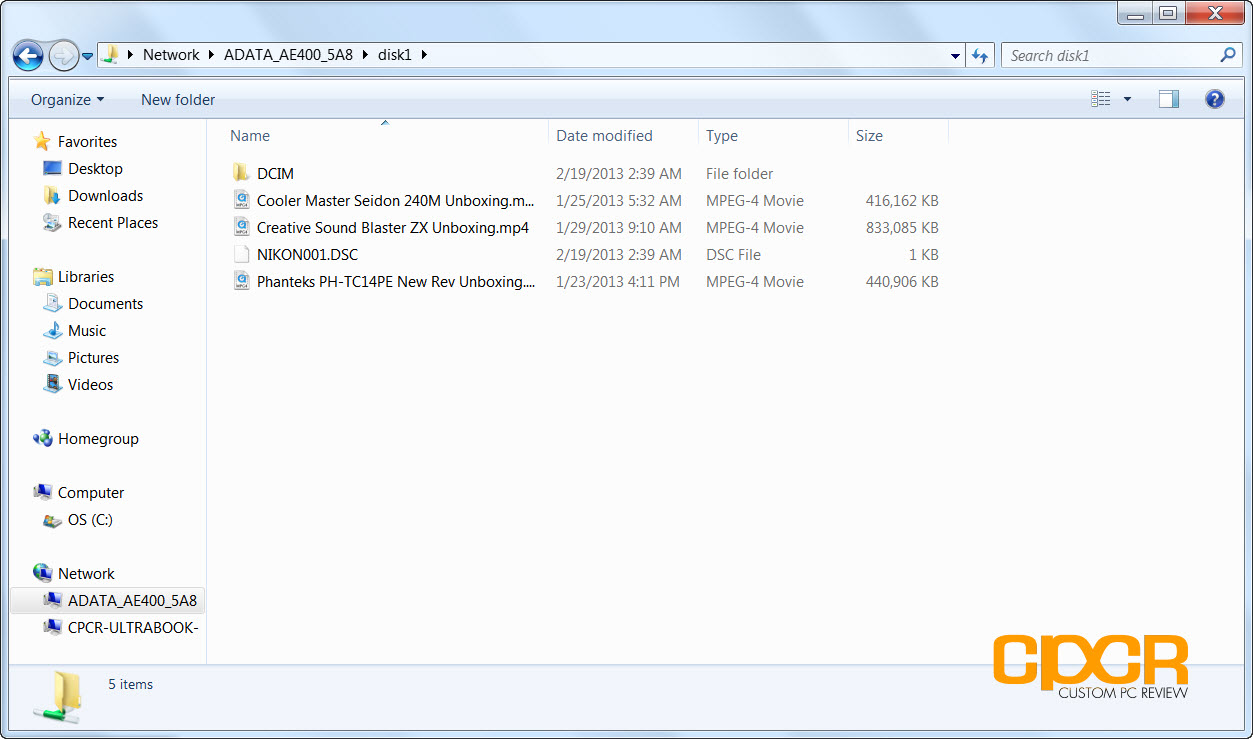Screen dimensions: 1253x739
Task: Select Network in the address breadcrumb
Action: pos(171,55)
